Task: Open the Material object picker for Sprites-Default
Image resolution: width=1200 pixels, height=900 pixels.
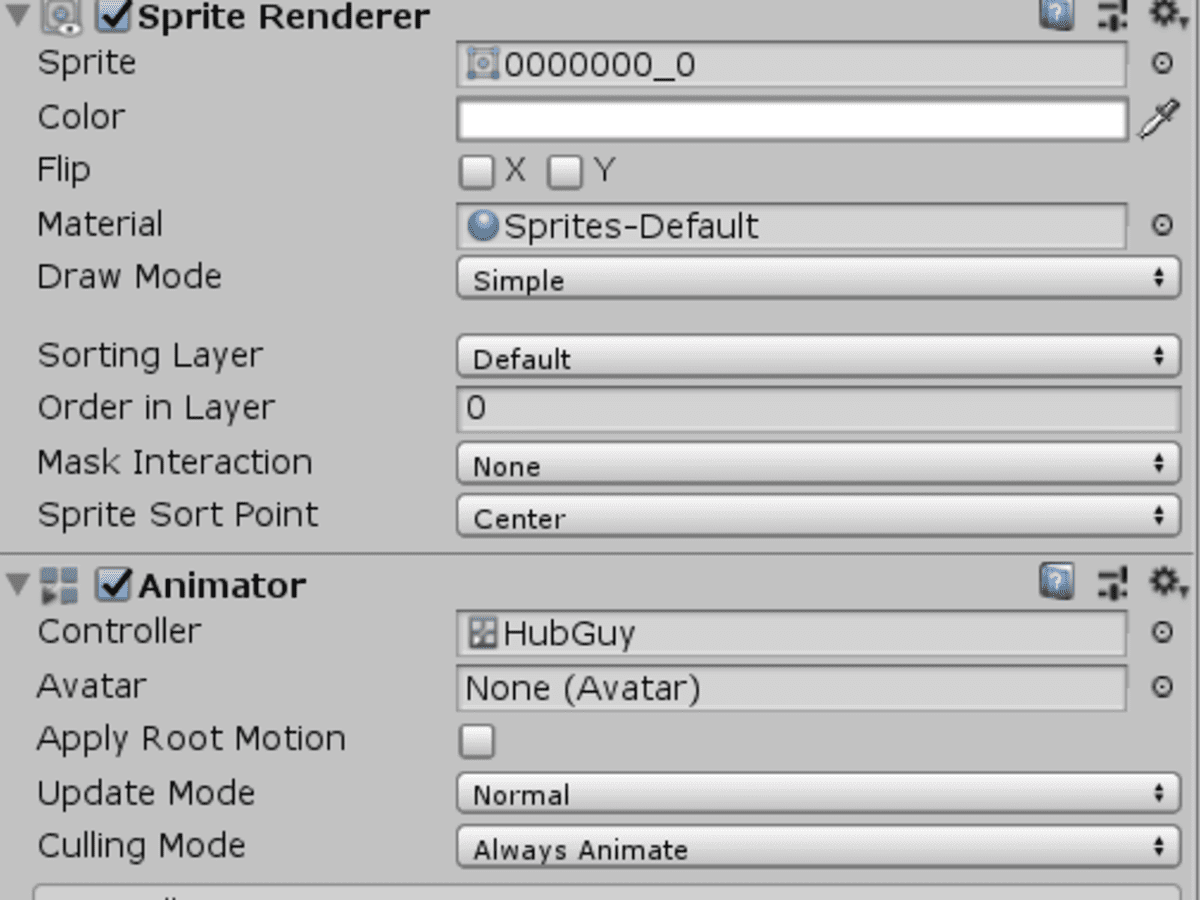Action: pyautogui.click(x=1163, y=226)
